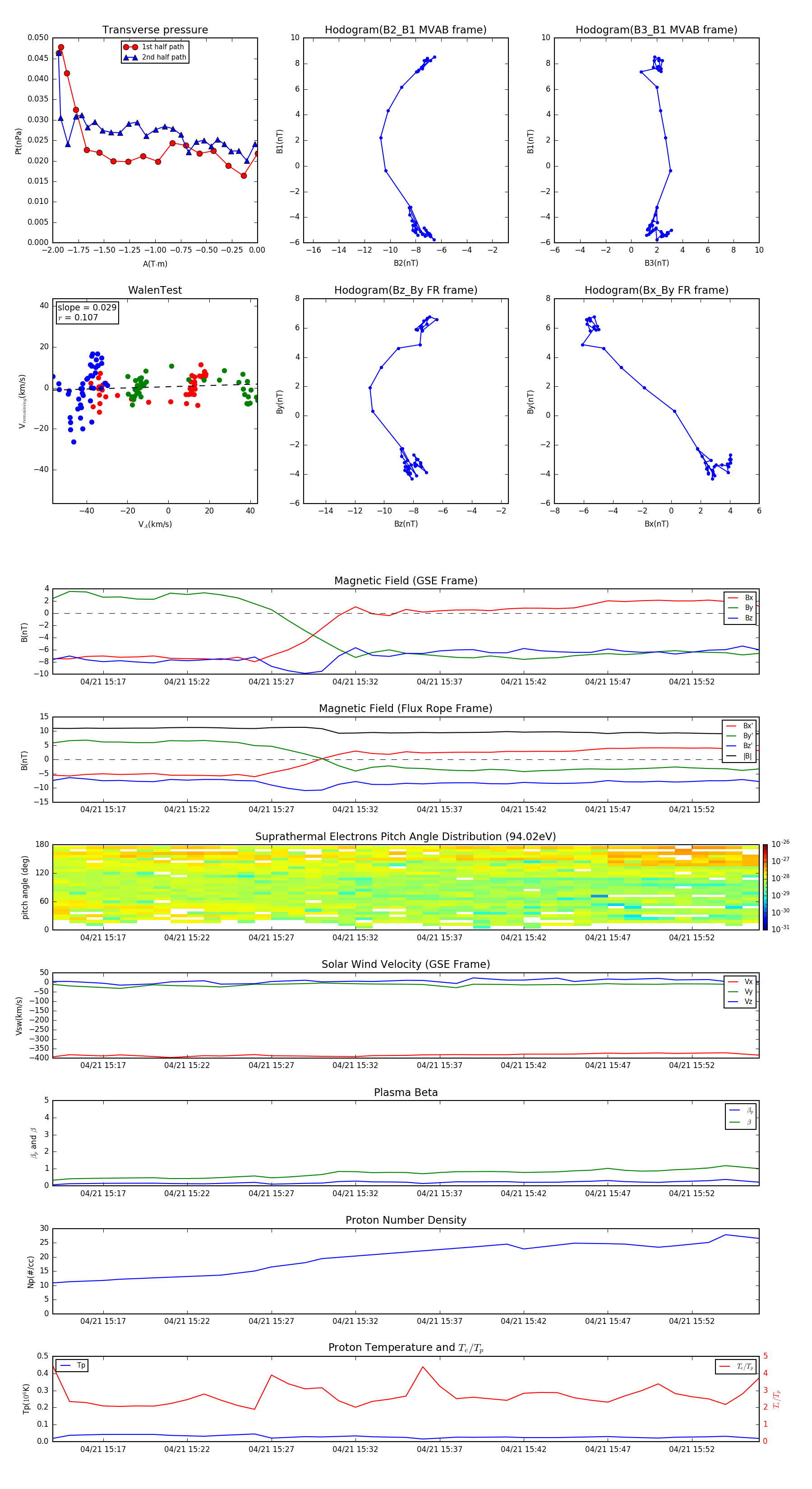
Task: Click '04/21 15:52' tick under Proton Temperature plot
Action: 692,1449
